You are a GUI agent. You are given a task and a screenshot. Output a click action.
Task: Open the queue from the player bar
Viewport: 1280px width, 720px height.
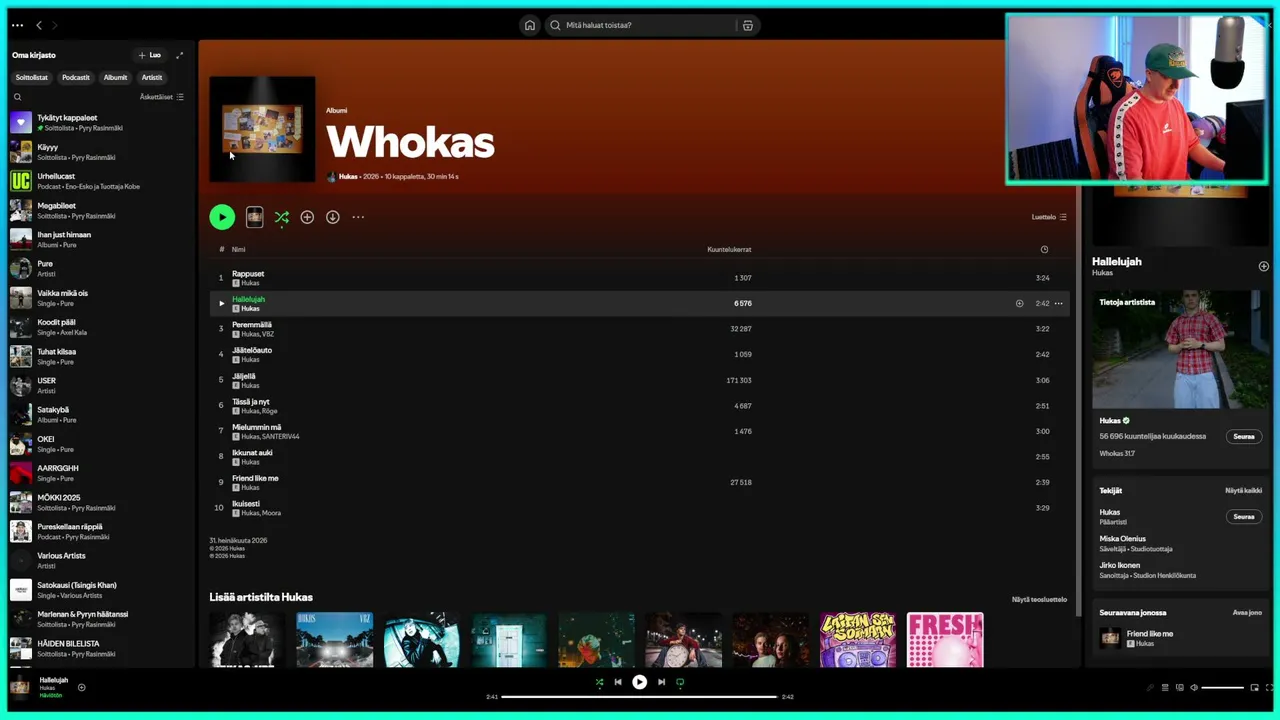(1165, 688)
